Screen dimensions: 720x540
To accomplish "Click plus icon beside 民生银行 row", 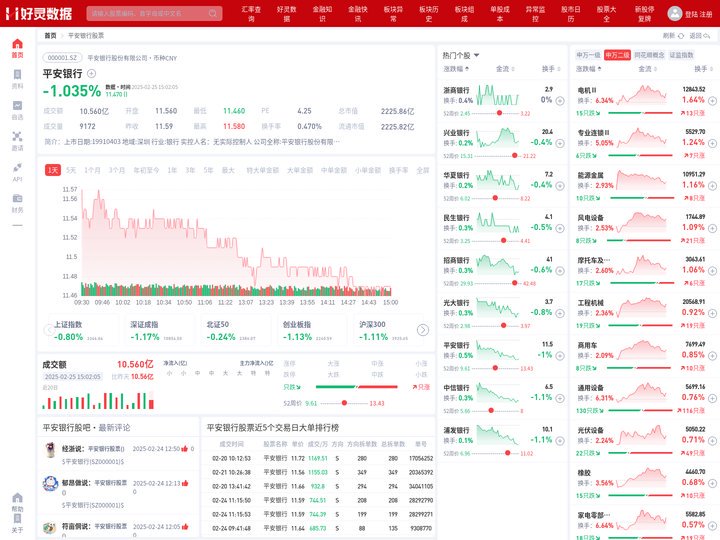I will (560, 228).
